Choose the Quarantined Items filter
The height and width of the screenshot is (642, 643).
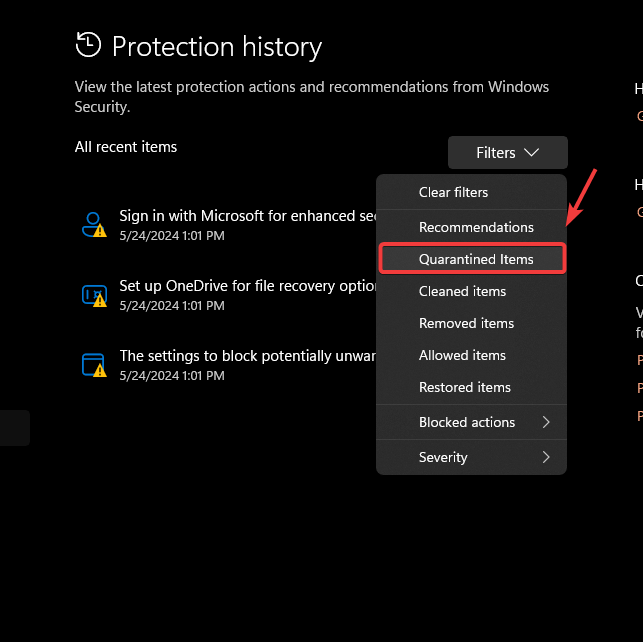click(x=476, y=259)
